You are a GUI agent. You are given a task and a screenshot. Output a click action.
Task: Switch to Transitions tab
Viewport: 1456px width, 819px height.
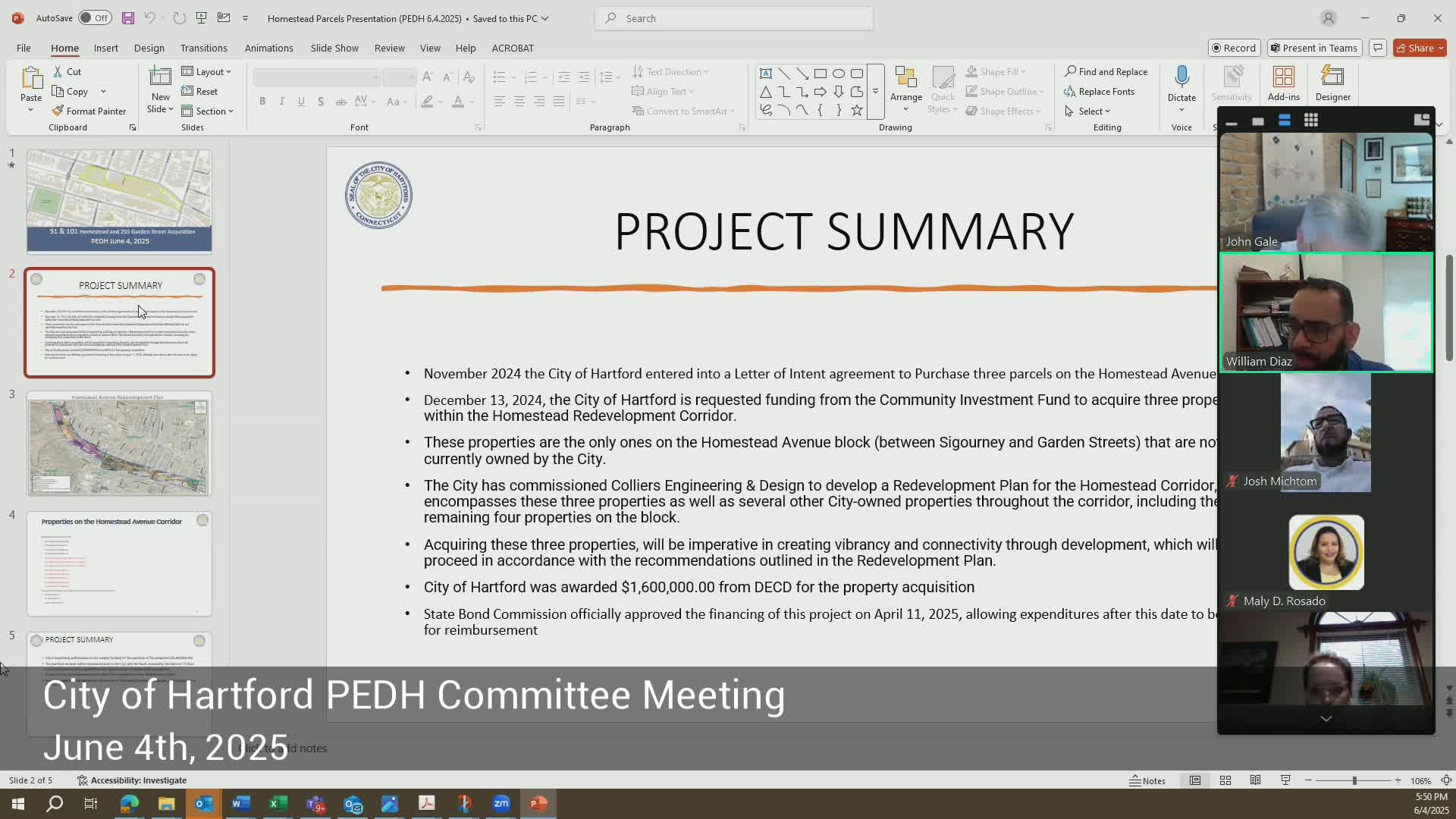tap(204, 48)
